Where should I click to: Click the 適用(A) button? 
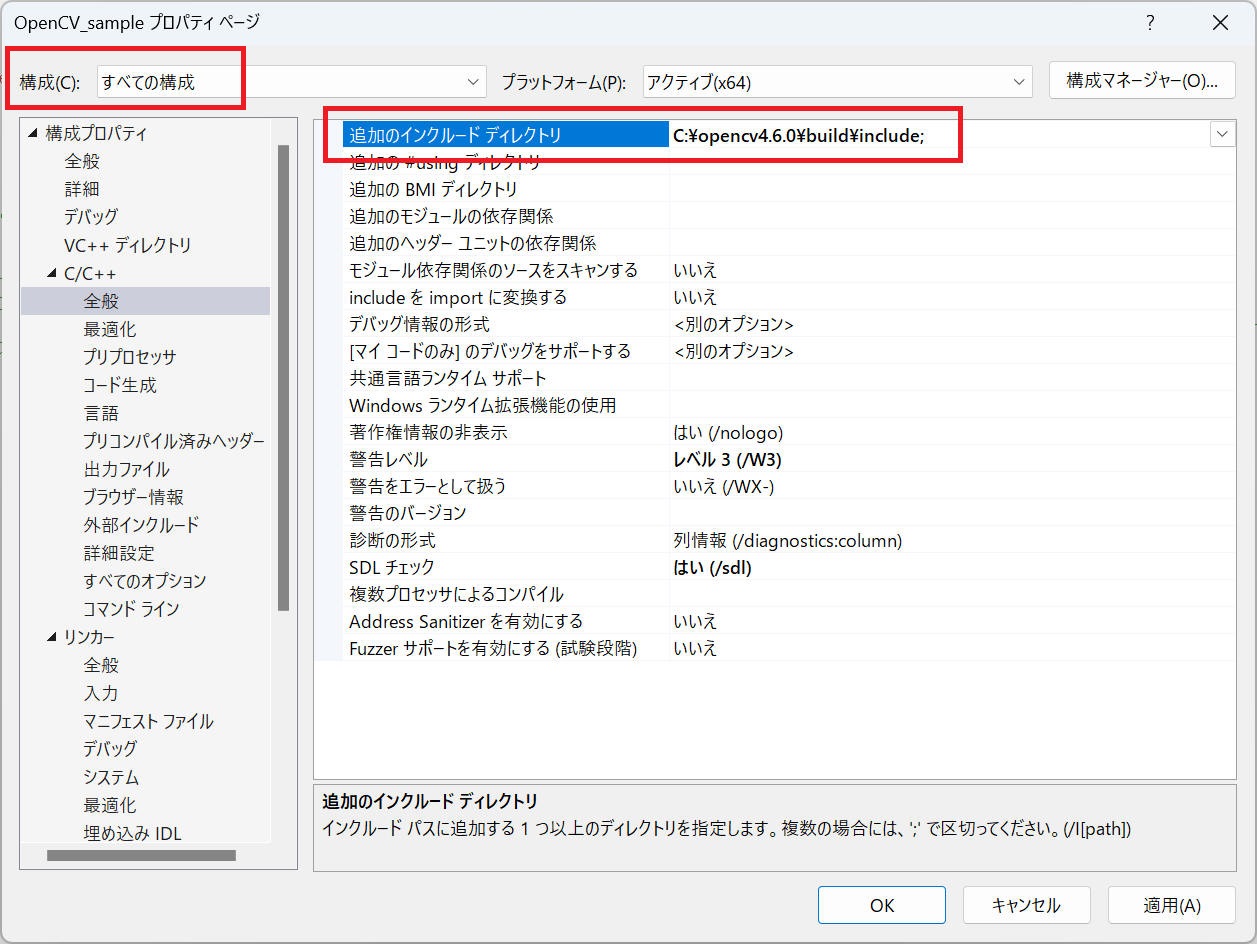pyautogui.click(x=1170, y=904)
